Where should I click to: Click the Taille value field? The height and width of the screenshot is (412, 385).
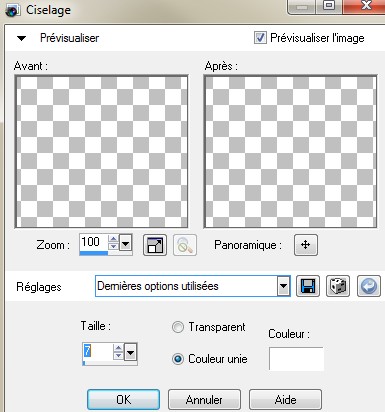coord(97,351)
